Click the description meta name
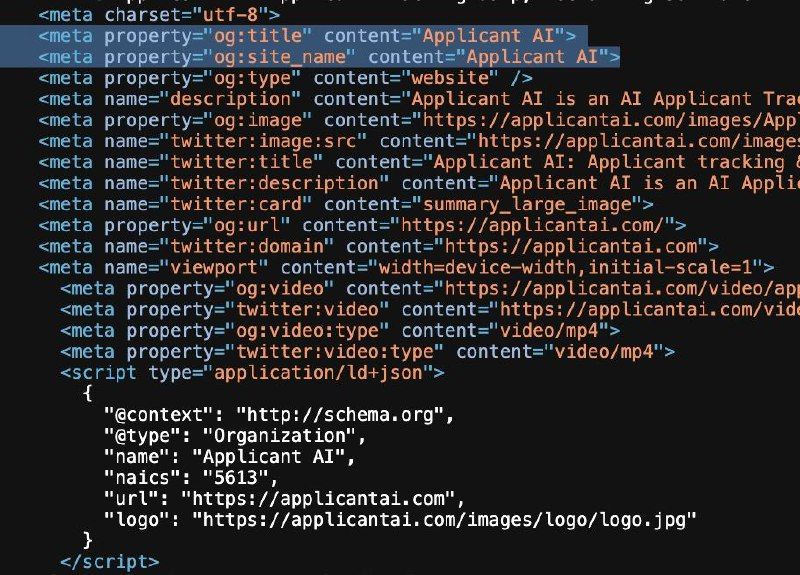This screenshot has height=575, width=800. coord(230,99)
